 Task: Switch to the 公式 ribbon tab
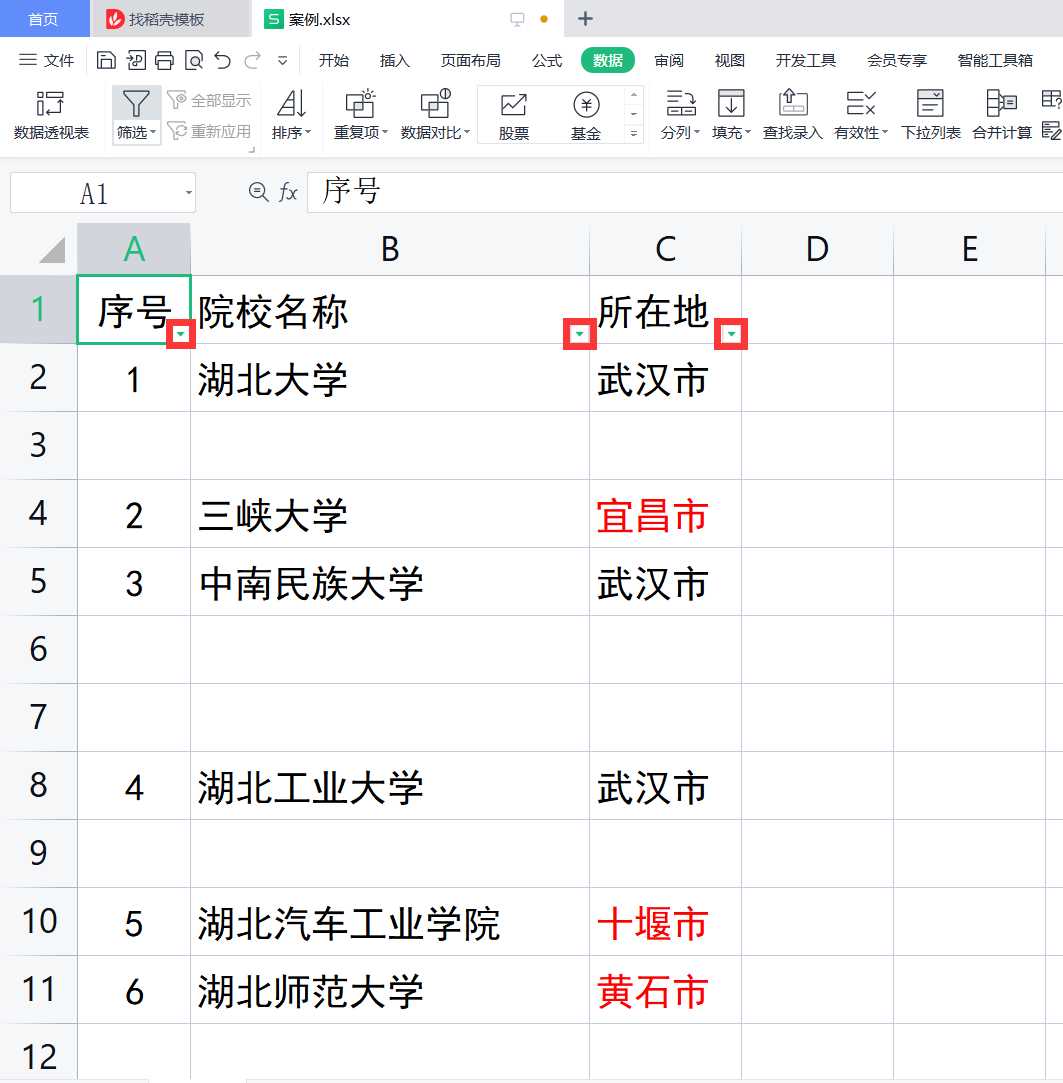point(546,61)
